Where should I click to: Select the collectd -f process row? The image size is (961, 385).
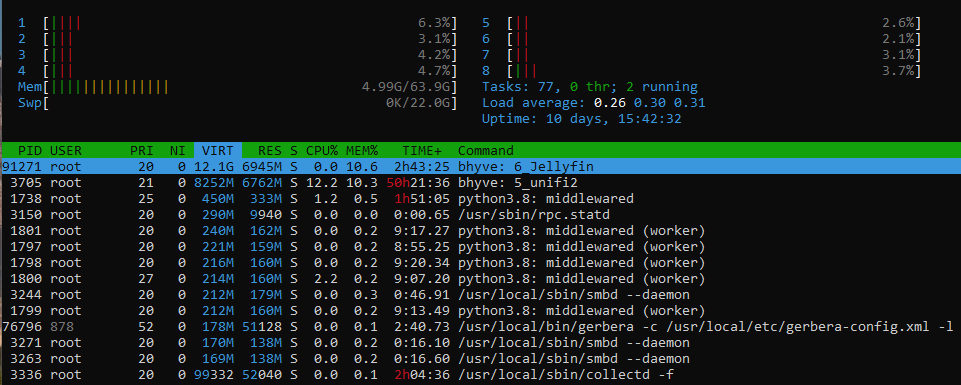[480, 374]
